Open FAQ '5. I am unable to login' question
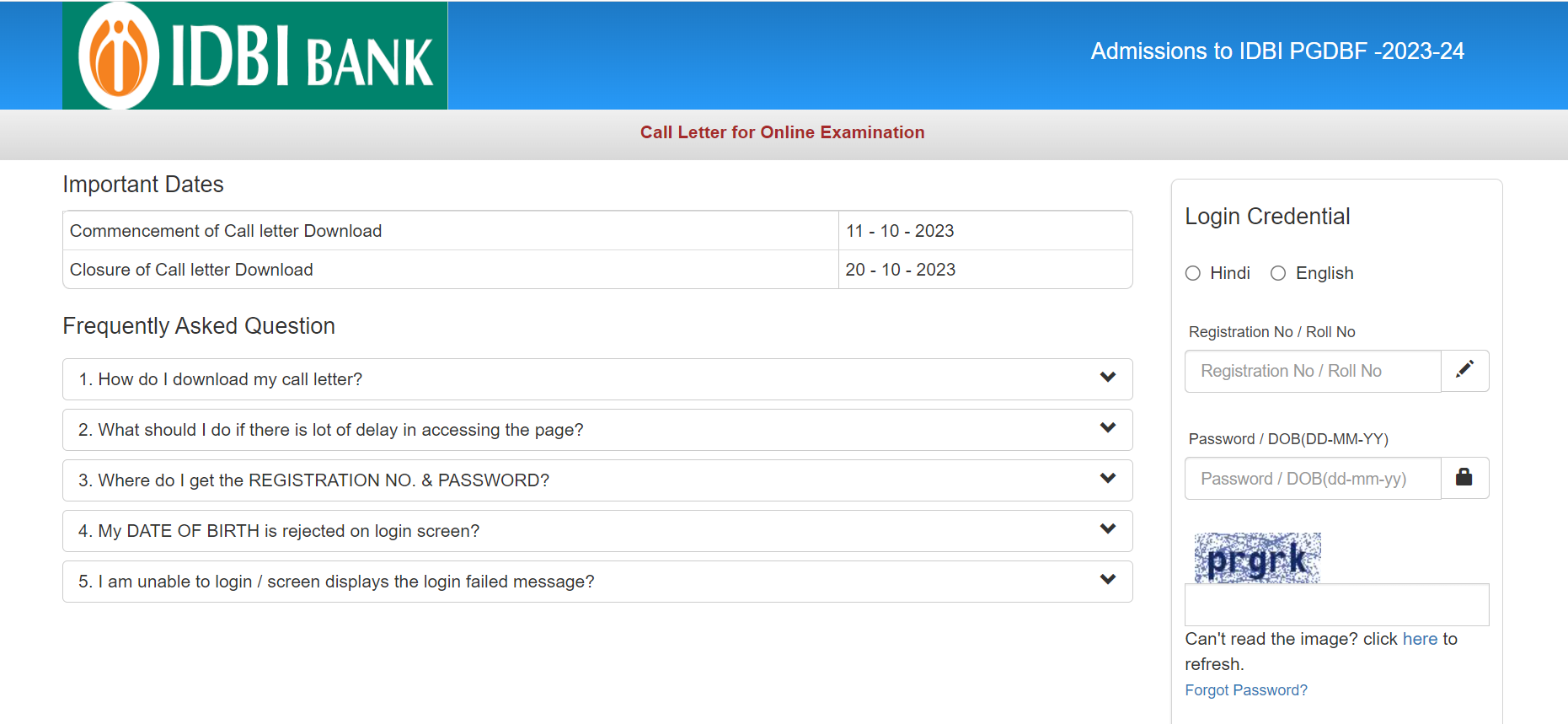 coord(597,582)
